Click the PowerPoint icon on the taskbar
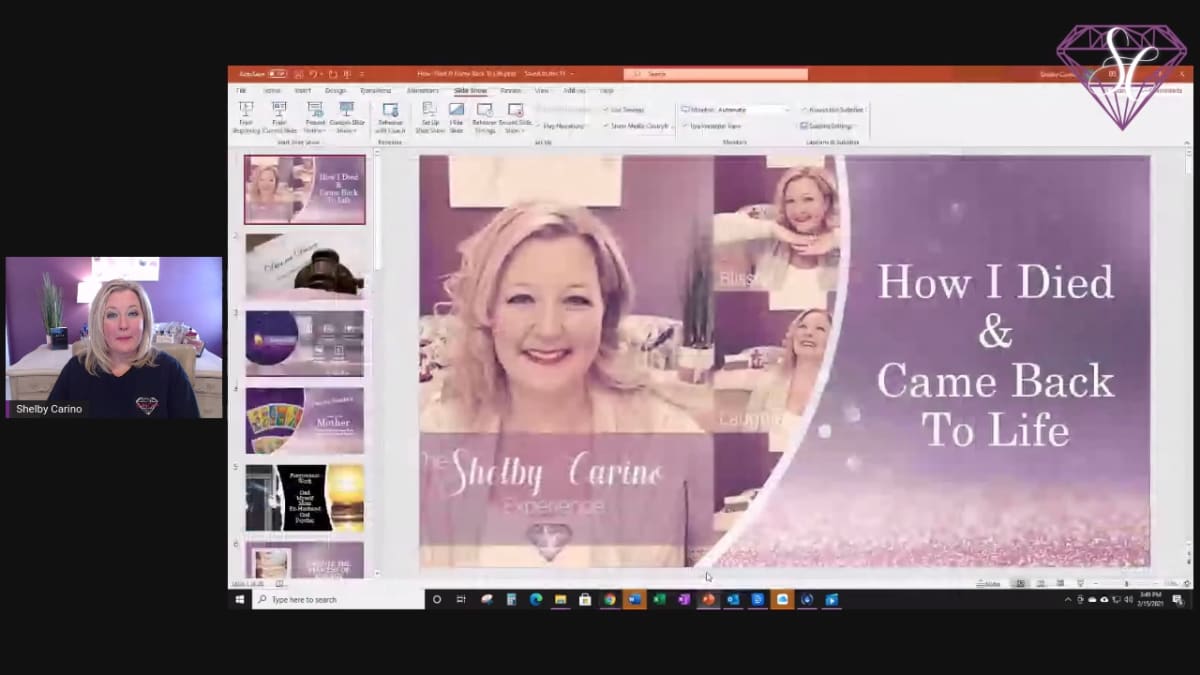 (x=708, y=599)
